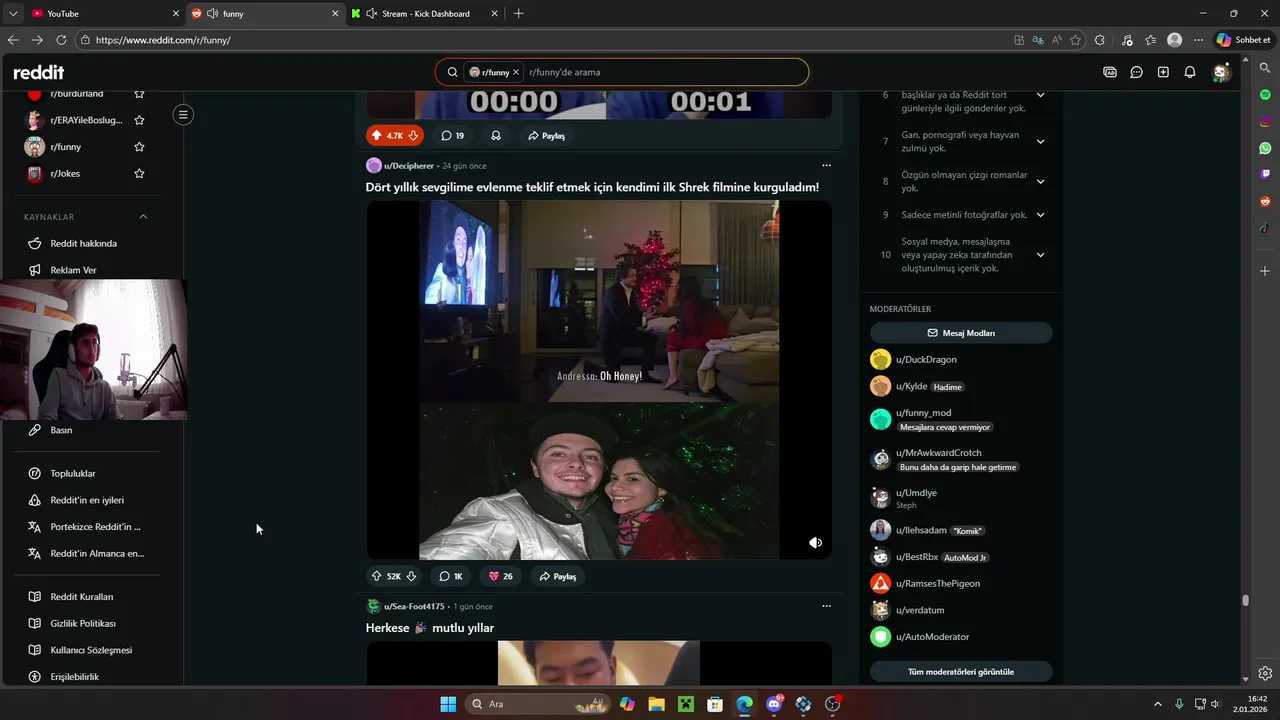Click the create post plus icon
The height and width of the screenshot is (720, 1280).
pyautogui.click(x=1163, y=72)
